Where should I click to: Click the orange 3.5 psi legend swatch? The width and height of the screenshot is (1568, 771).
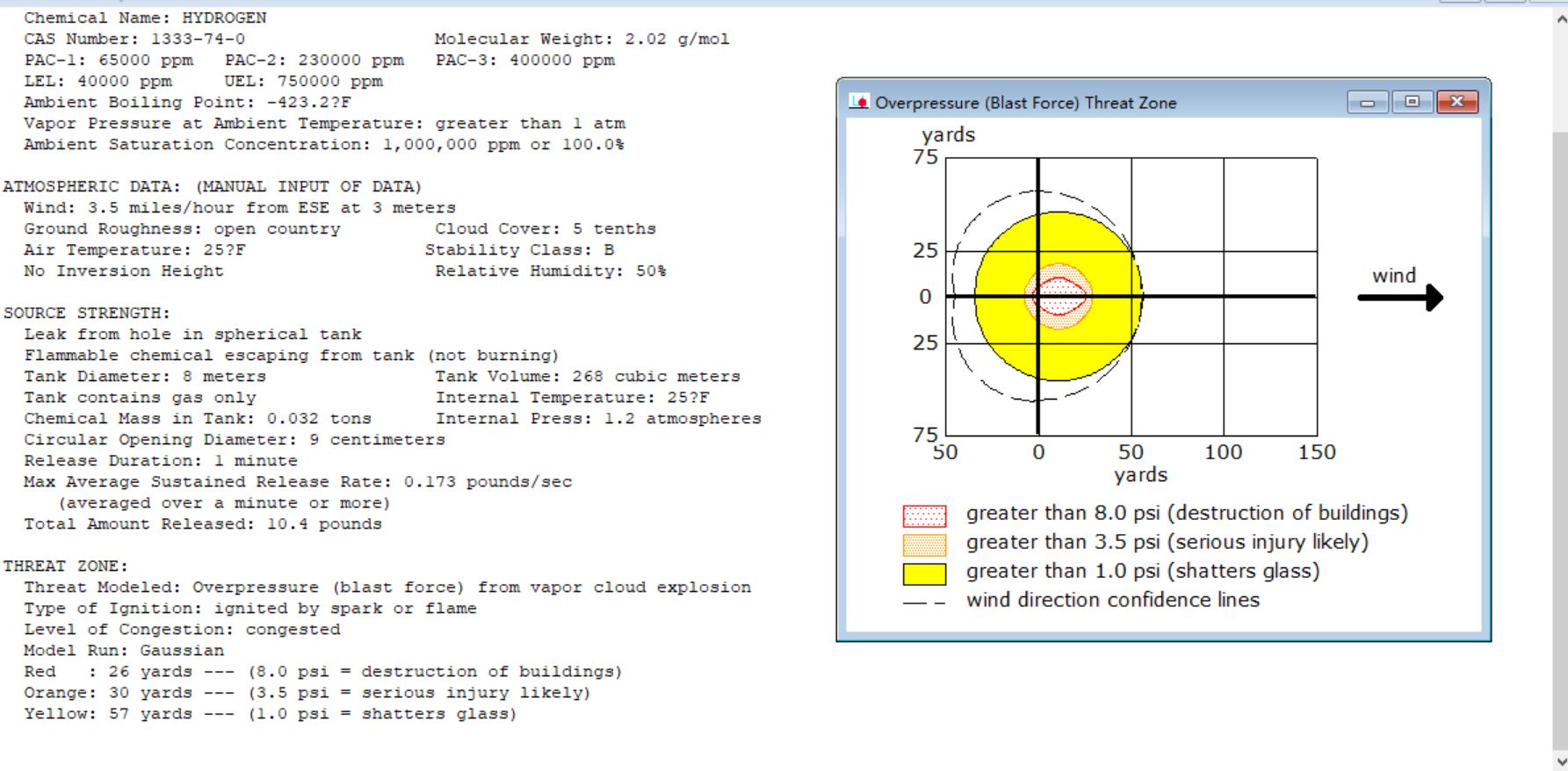(924, 544)
